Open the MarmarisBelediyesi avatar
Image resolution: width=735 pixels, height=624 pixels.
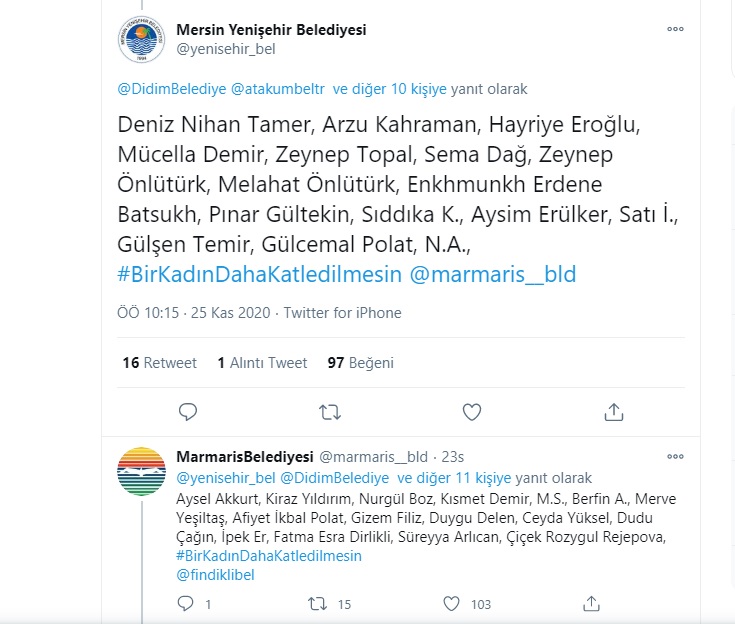click(141, 471)
